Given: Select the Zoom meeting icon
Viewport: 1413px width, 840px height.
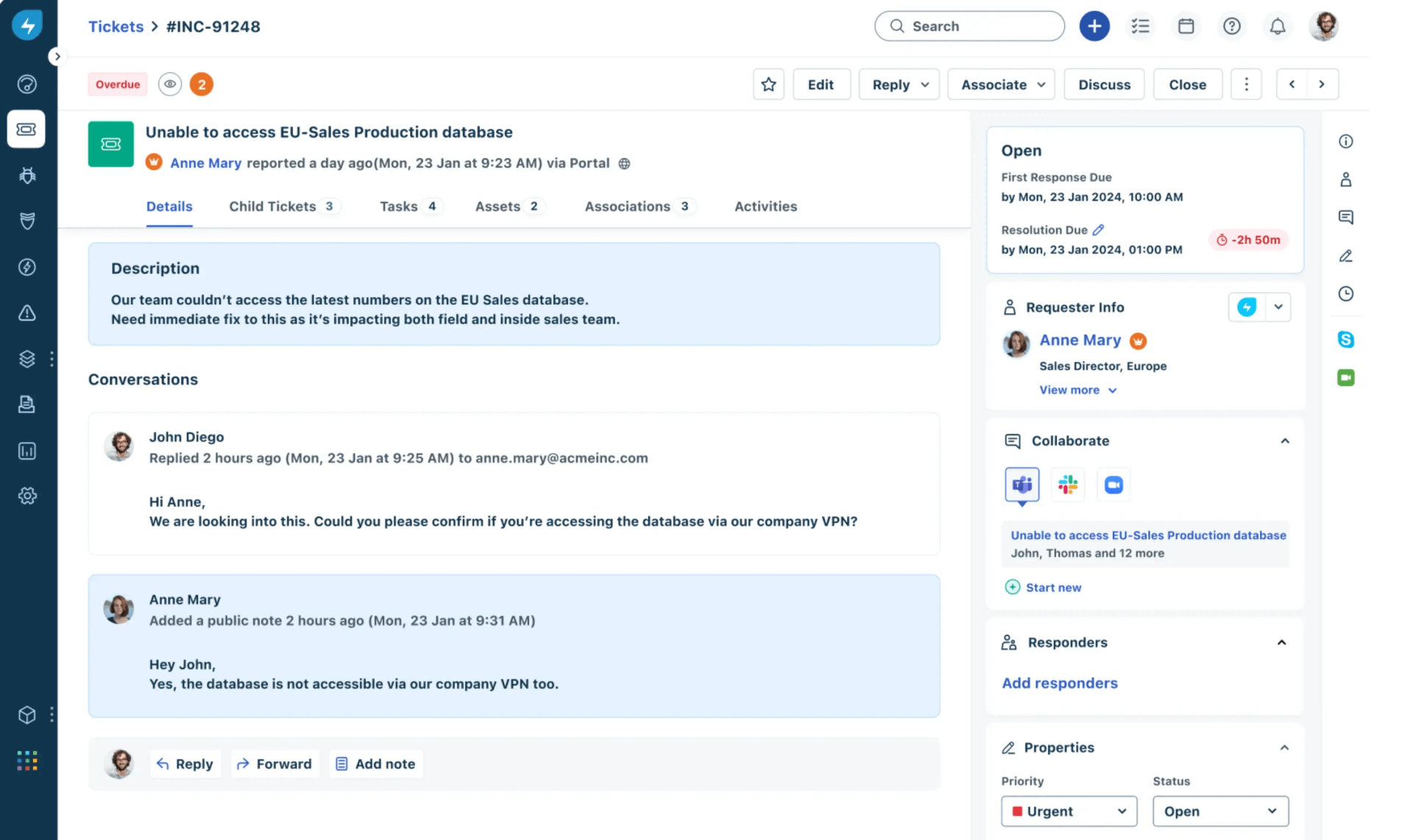Looking at the screenshot, I should [1113, 485].
